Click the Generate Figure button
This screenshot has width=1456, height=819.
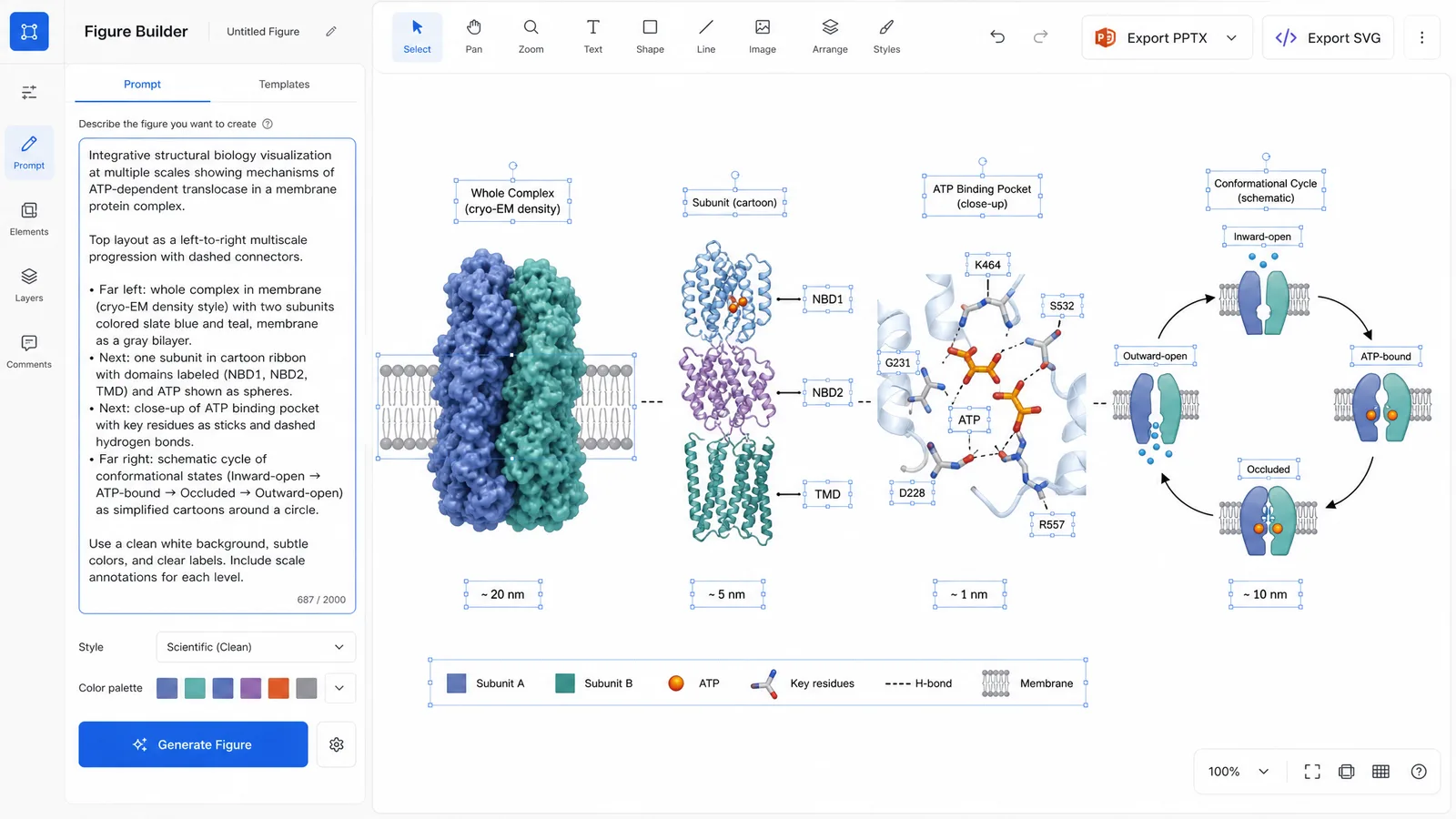point(193,744)
